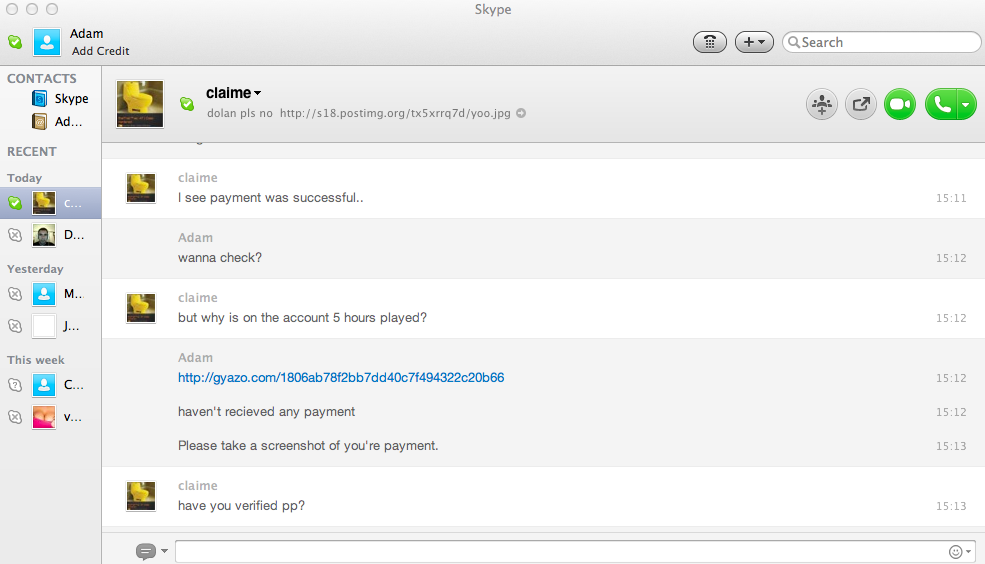Open the conversation starting with D under Today
The image size is (985, 564).
coord(50,235)
